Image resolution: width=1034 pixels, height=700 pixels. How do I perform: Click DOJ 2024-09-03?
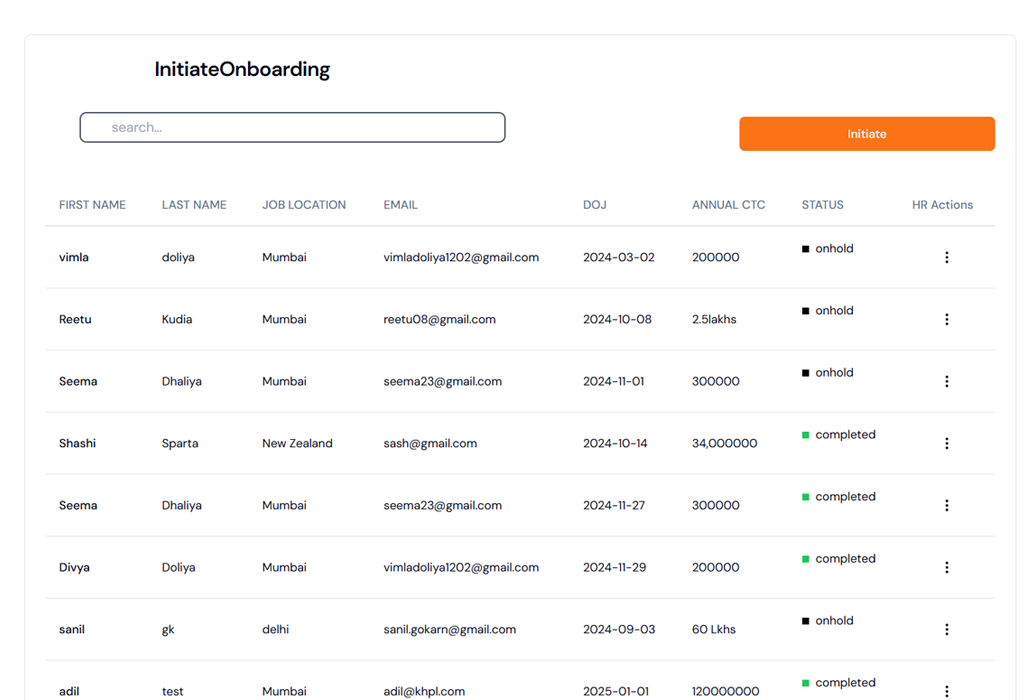[619, 629]
